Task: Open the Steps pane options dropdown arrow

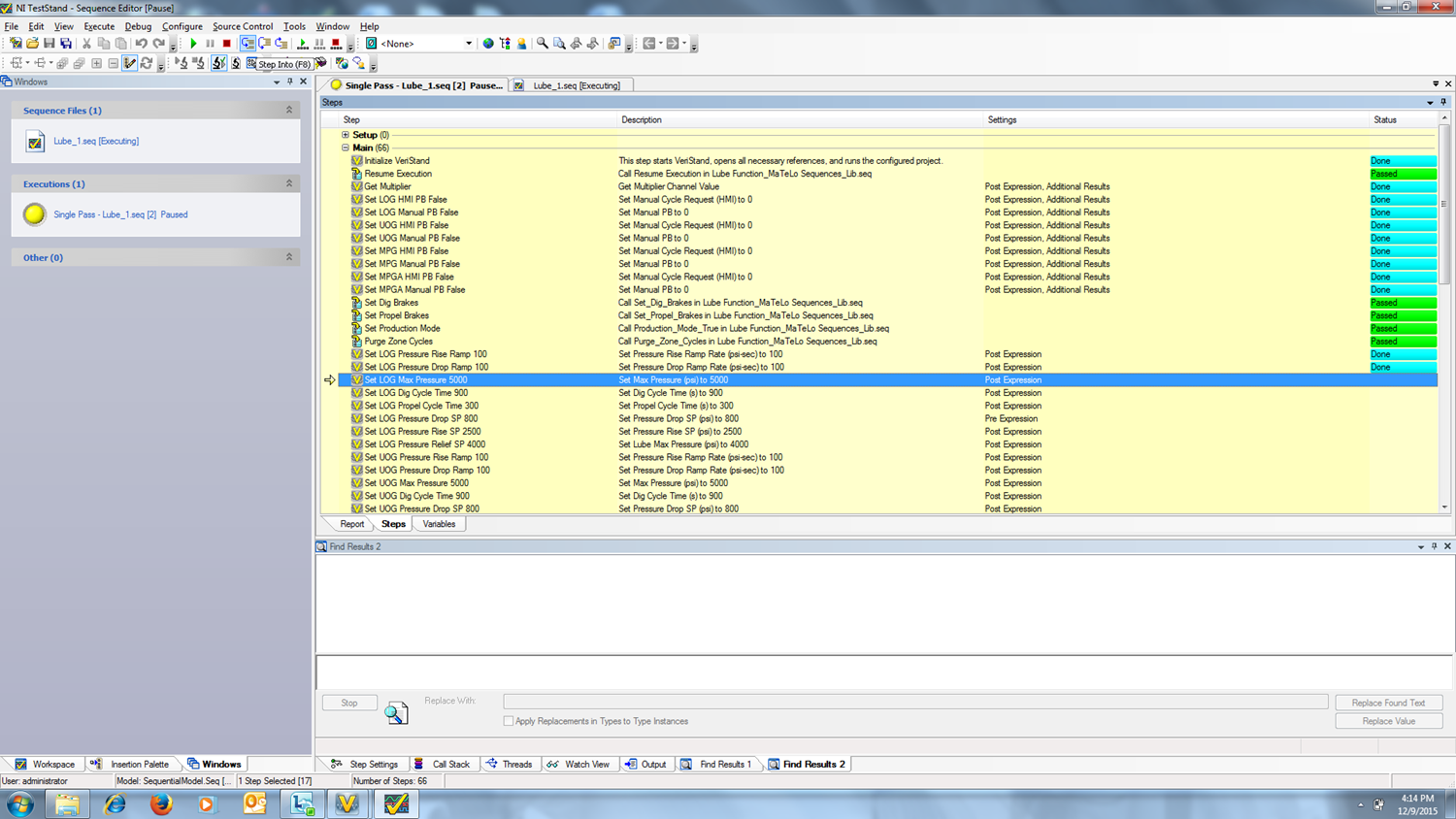Action: tap(1430, 102)
